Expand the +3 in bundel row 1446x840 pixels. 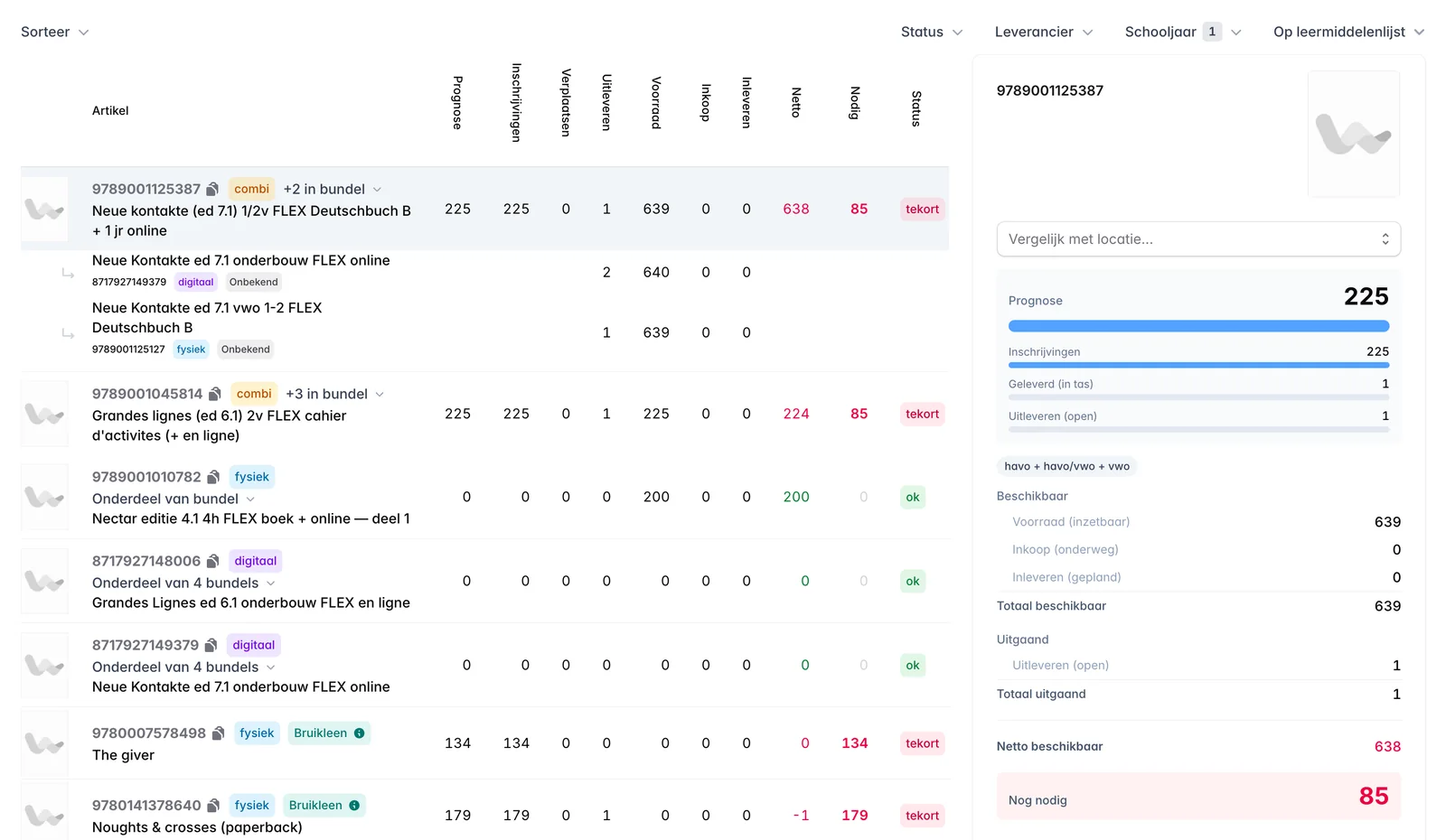[x=335, y=394]
